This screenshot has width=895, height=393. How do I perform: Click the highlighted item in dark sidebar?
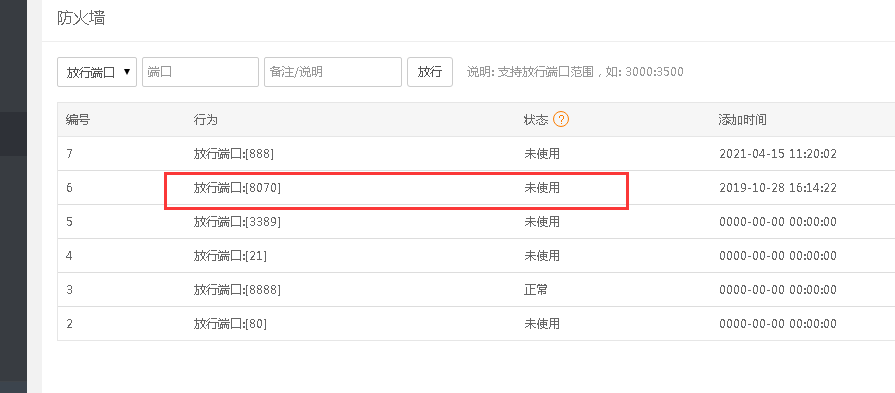(x=13, y=134)
